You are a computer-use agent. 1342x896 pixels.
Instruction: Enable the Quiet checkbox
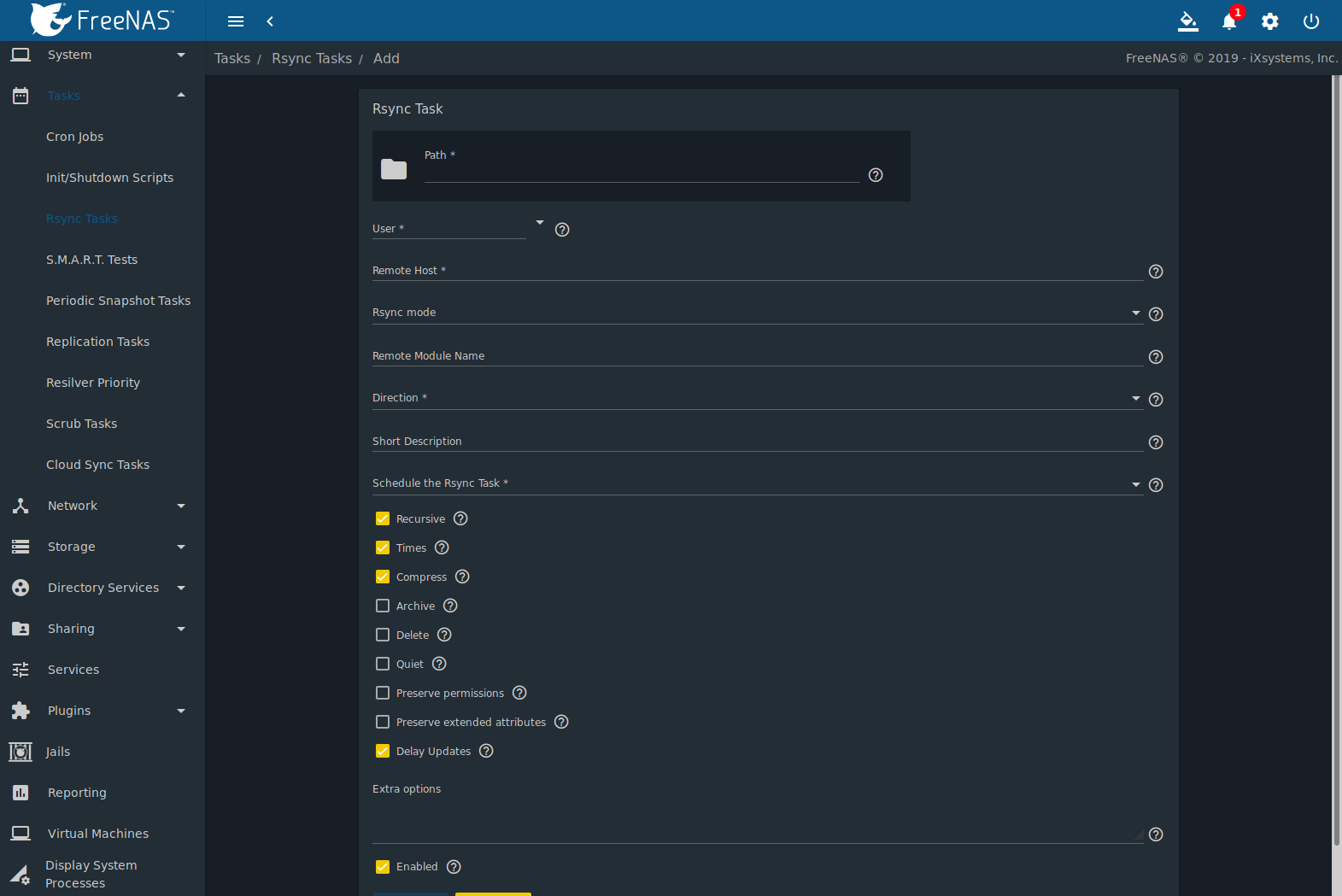pos(383,664)
